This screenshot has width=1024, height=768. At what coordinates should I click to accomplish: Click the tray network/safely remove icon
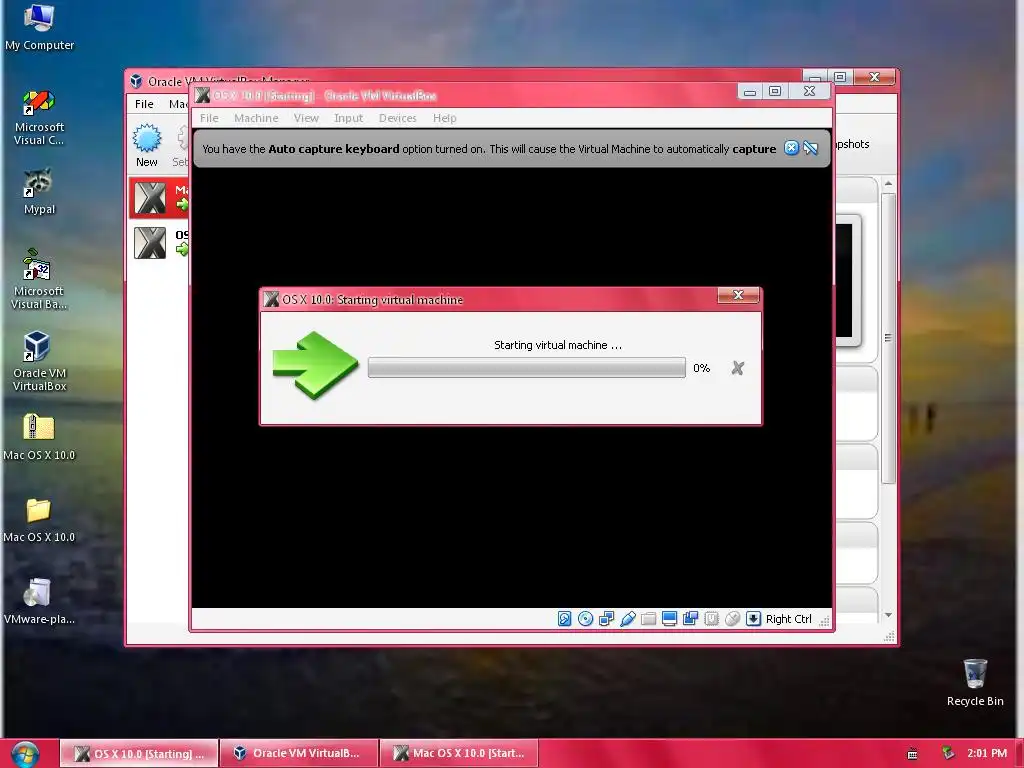948,754
